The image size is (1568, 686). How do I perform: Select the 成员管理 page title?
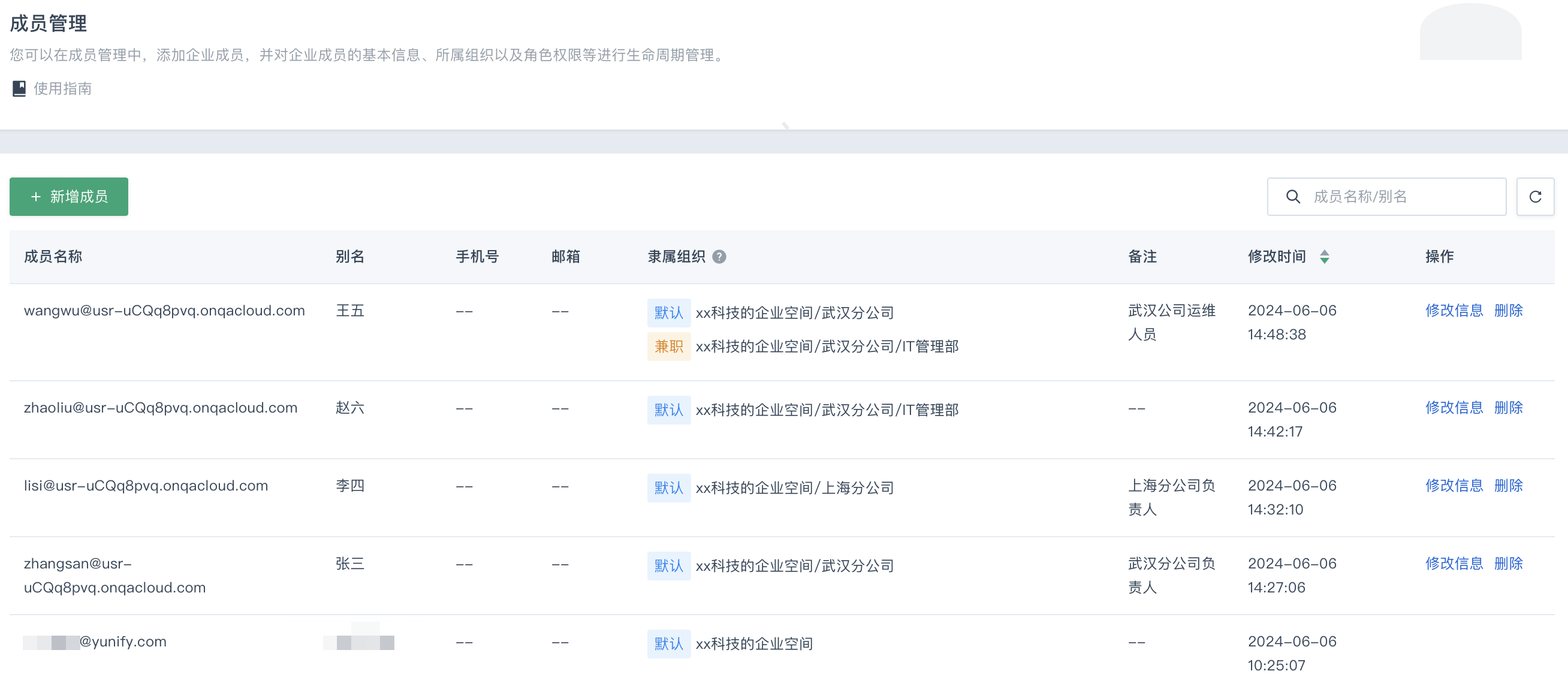[47, 24]
